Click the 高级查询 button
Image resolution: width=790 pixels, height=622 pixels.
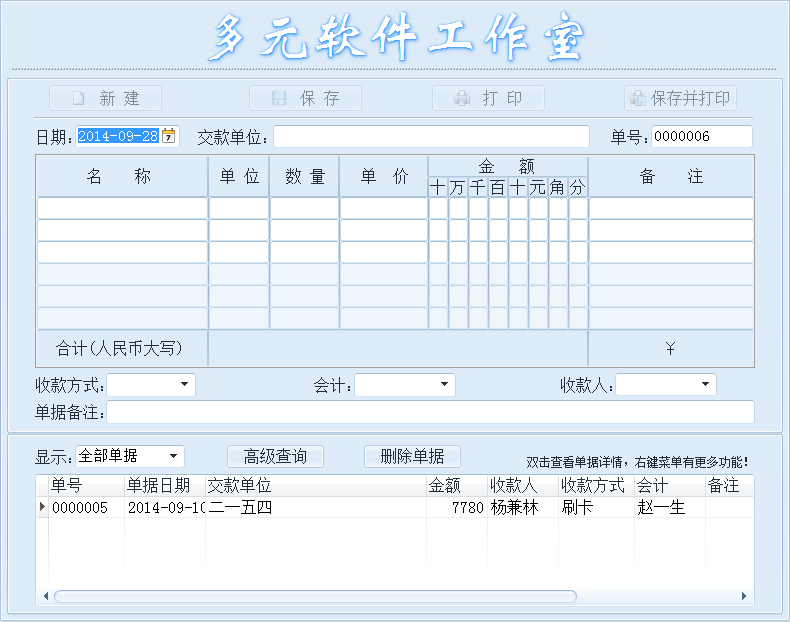tap(275, 456)
